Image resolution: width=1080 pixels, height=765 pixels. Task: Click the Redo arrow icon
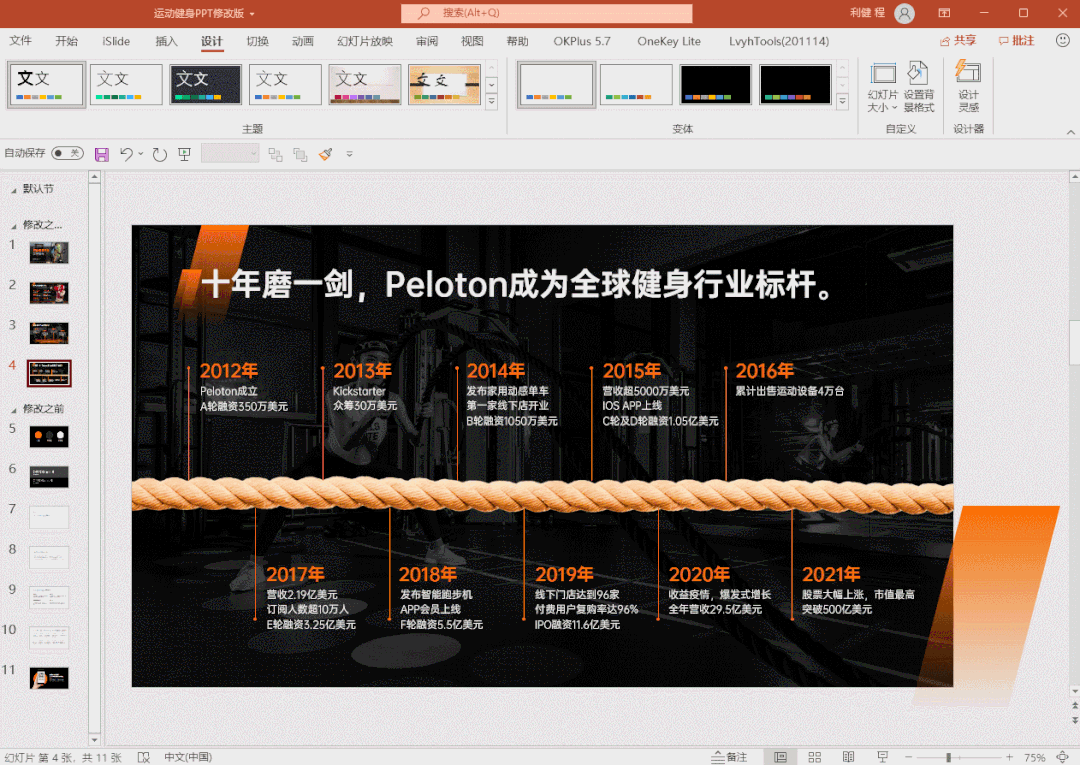tap(160, 154)
